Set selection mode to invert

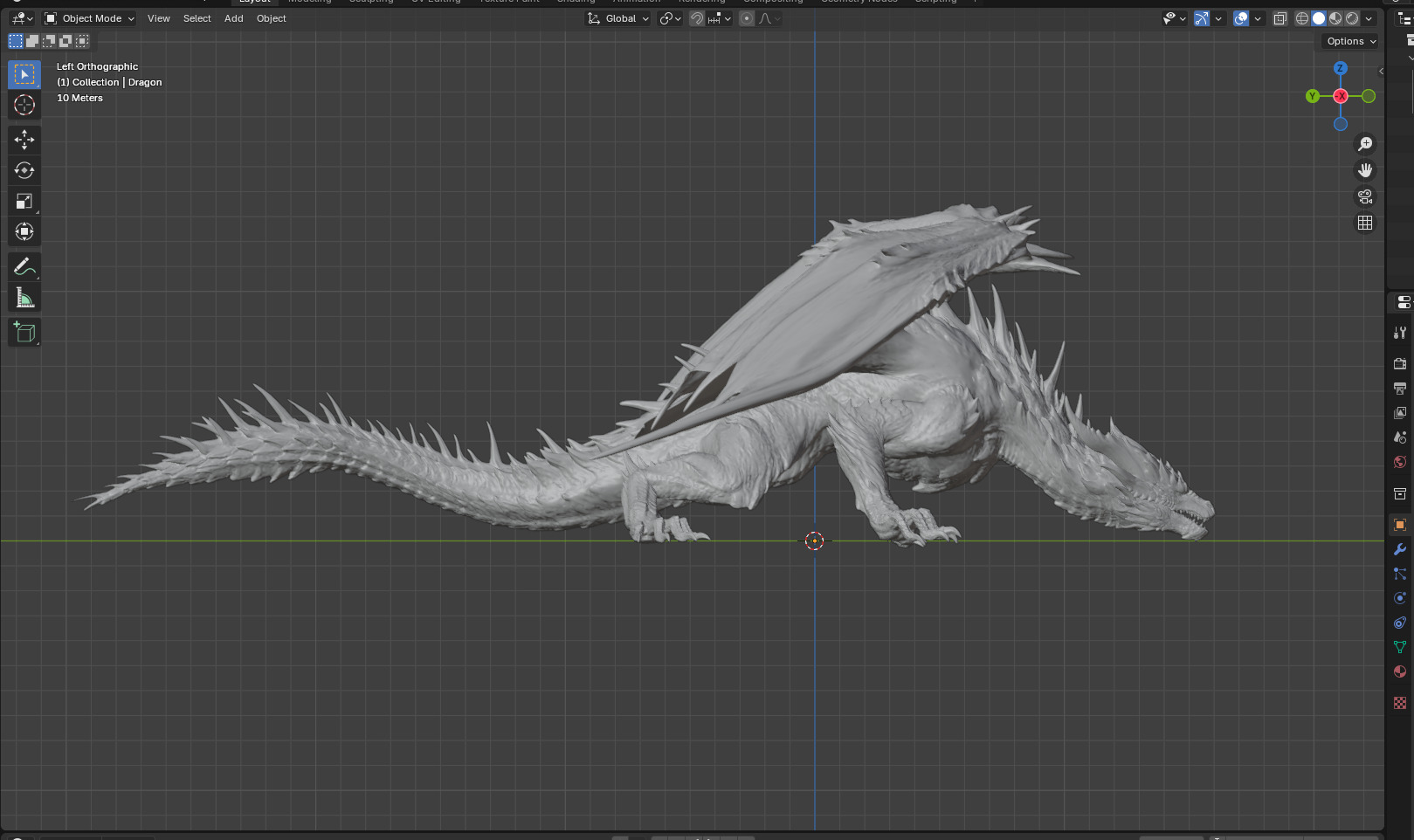tap(66, 41)
